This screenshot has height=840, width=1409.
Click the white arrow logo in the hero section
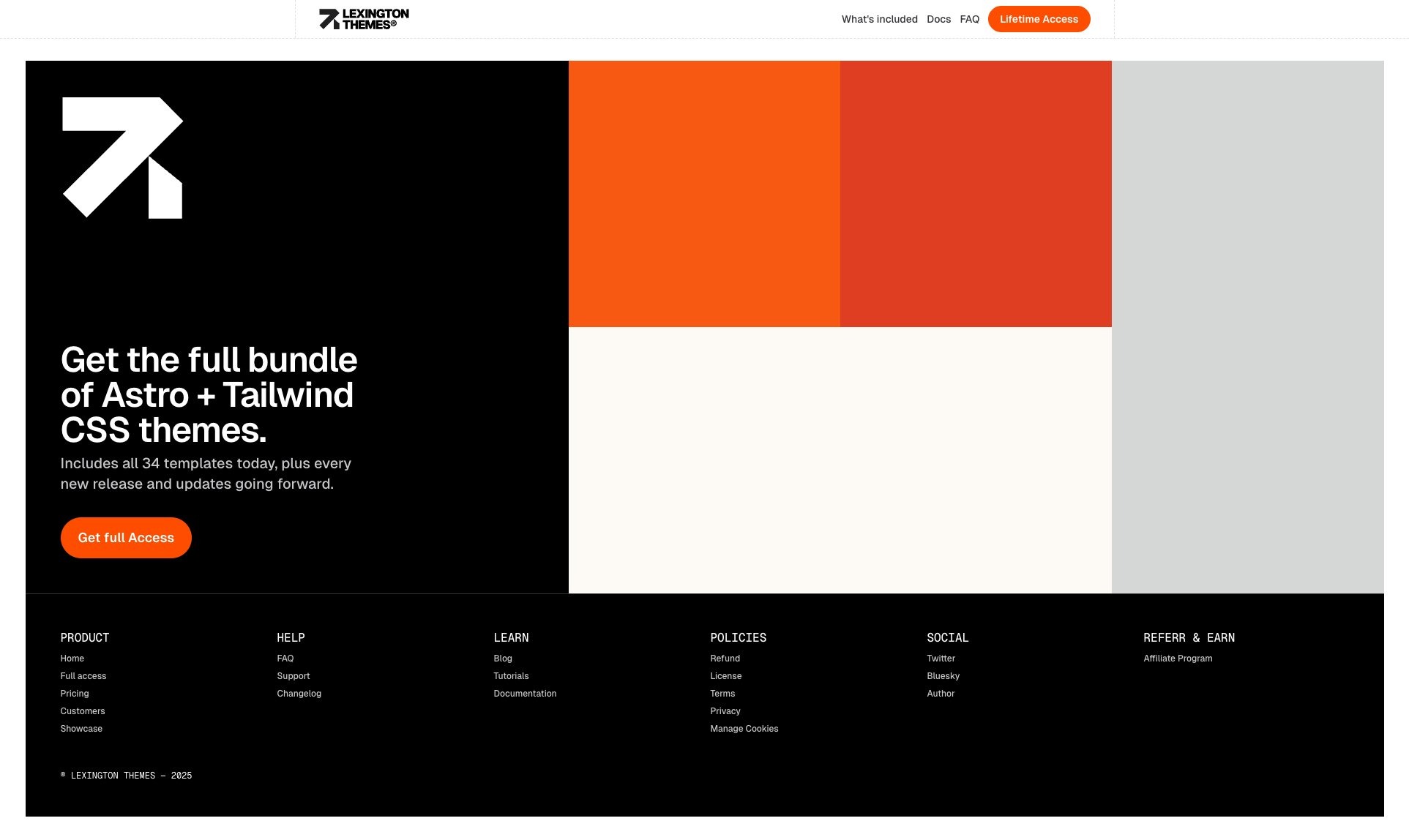tap(123, 156)
